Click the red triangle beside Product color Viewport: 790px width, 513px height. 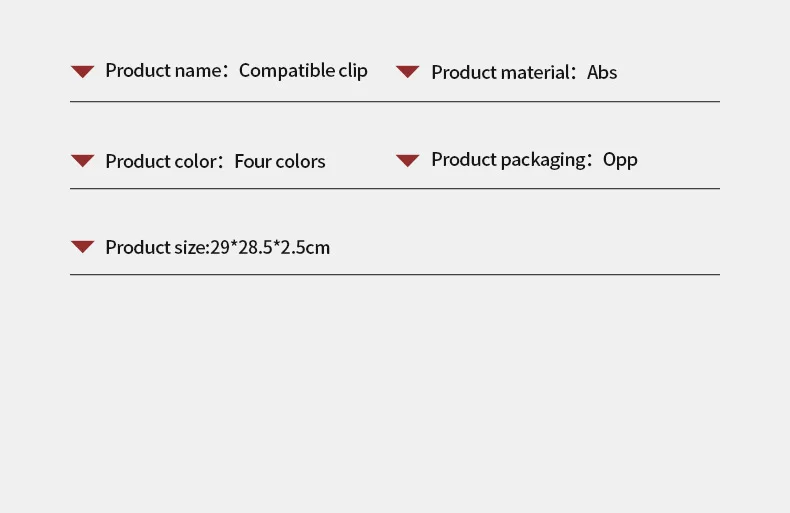tap(83, 161)
